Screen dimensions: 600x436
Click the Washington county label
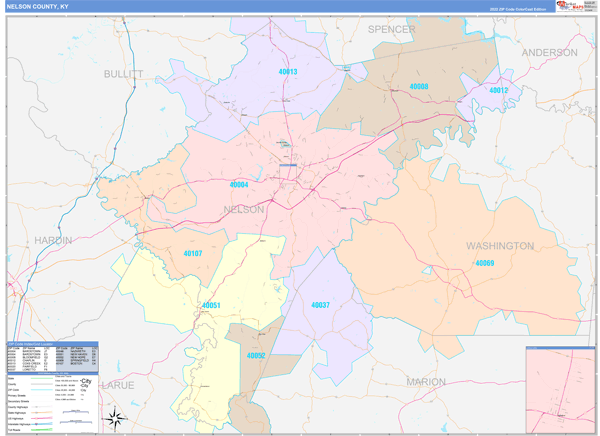(x=500, y=245)
